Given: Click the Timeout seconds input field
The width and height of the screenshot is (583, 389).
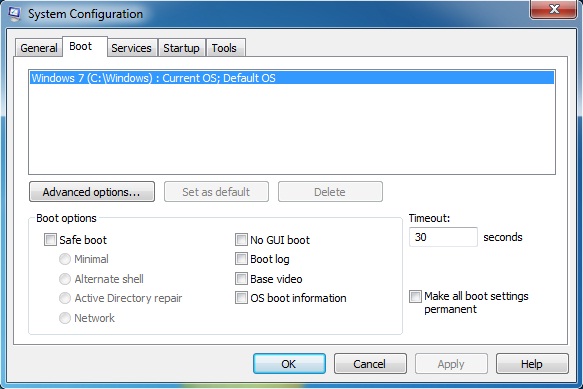Looking at the screenshot, I should click(443, 237).
